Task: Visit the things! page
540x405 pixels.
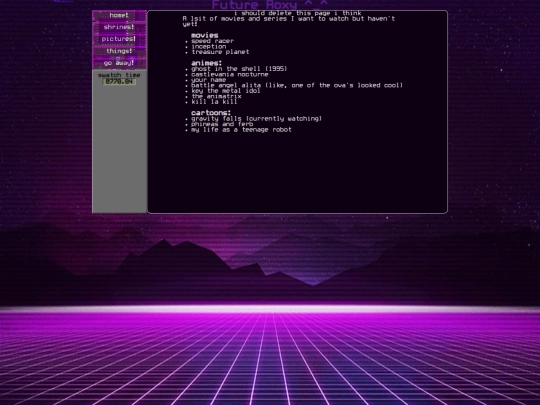Action: pyautogui.click(x=119, y=51)
